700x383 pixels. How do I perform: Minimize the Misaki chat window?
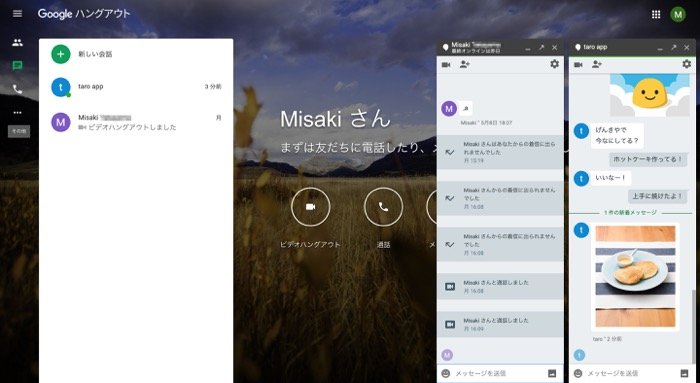[x=528, y=48]
